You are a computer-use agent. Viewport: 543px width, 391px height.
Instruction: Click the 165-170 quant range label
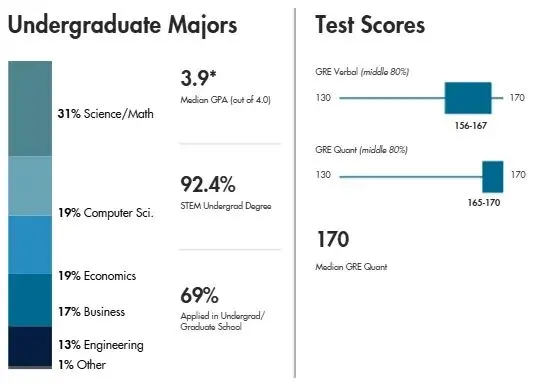(x=484, y=203)
